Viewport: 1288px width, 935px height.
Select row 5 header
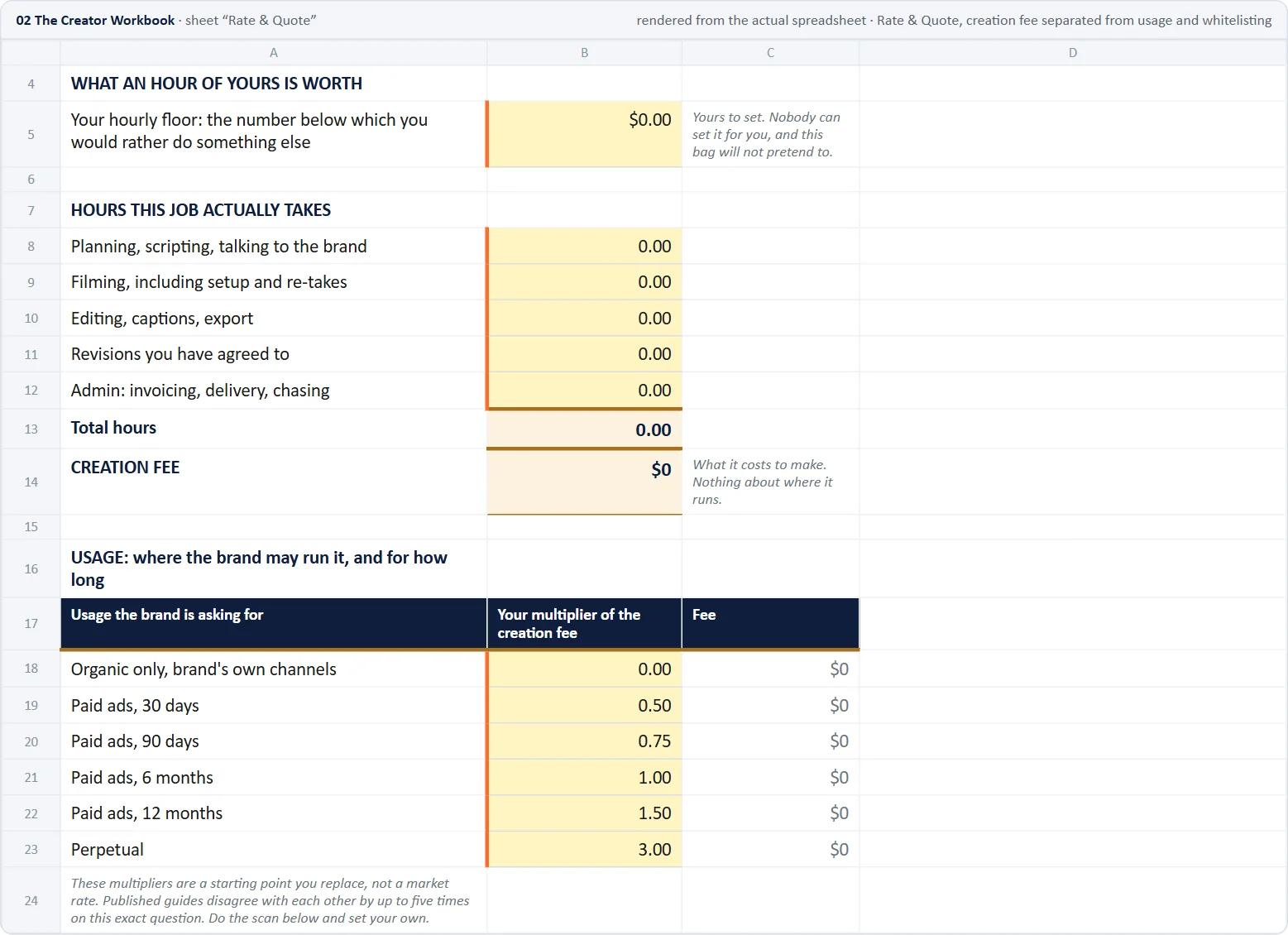tap(31, 134)
